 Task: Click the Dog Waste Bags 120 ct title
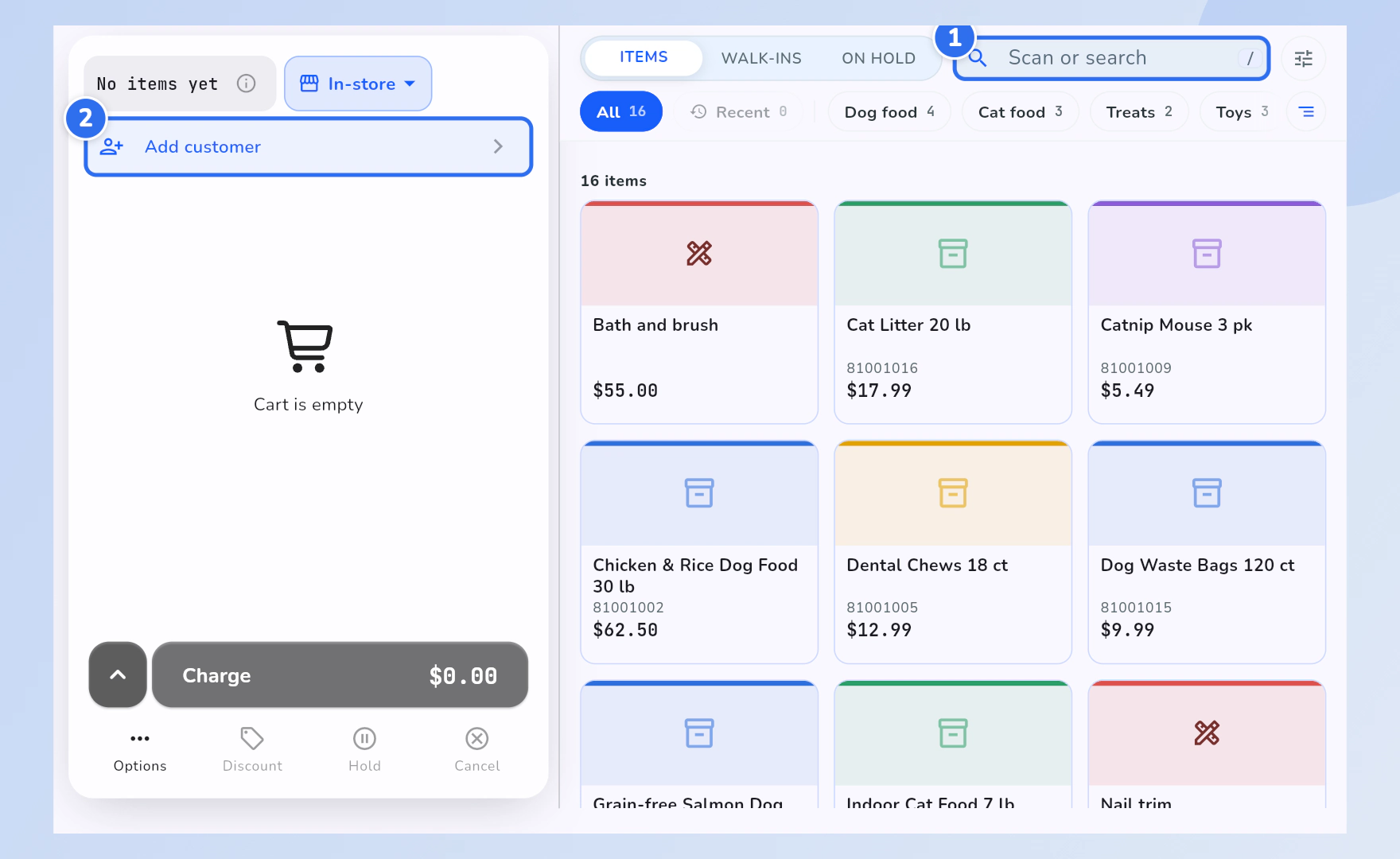pyautogui.click(x=1197, y=566)
